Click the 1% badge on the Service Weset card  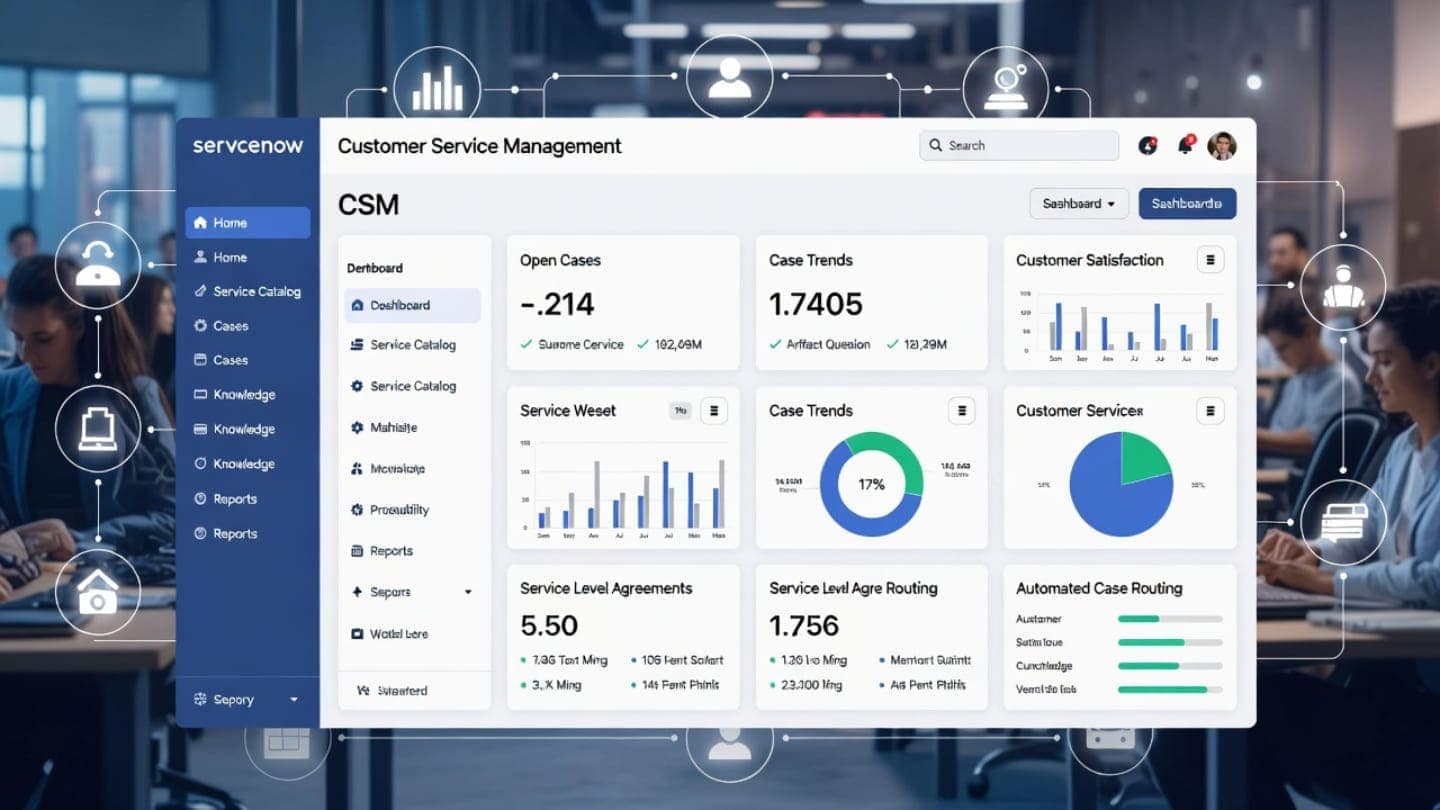(x=680, y=410)
